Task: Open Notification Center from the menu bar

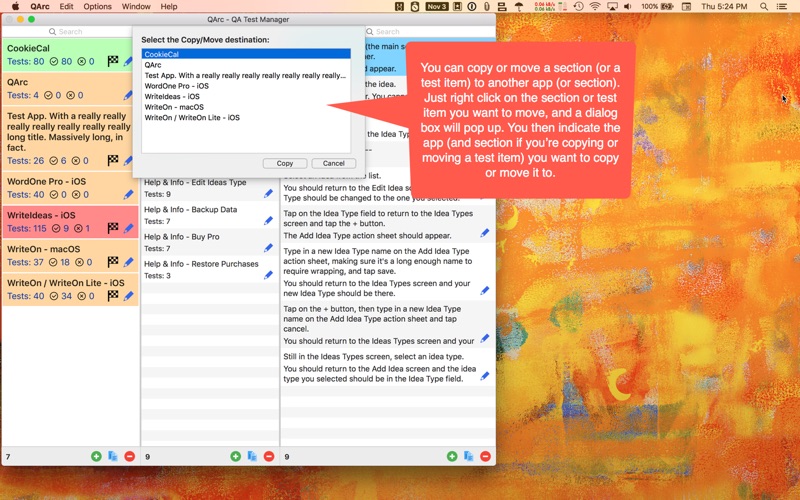Action: click(781, 7)
